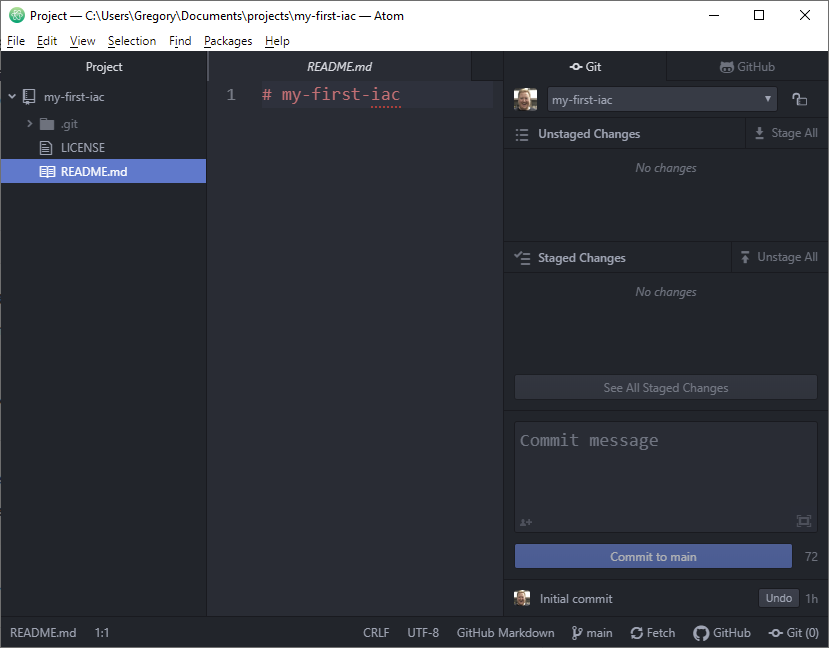The width and height of the screenshot is (829, 648).
Task: Open the Packages menu
Action: (x=228, y=41)
